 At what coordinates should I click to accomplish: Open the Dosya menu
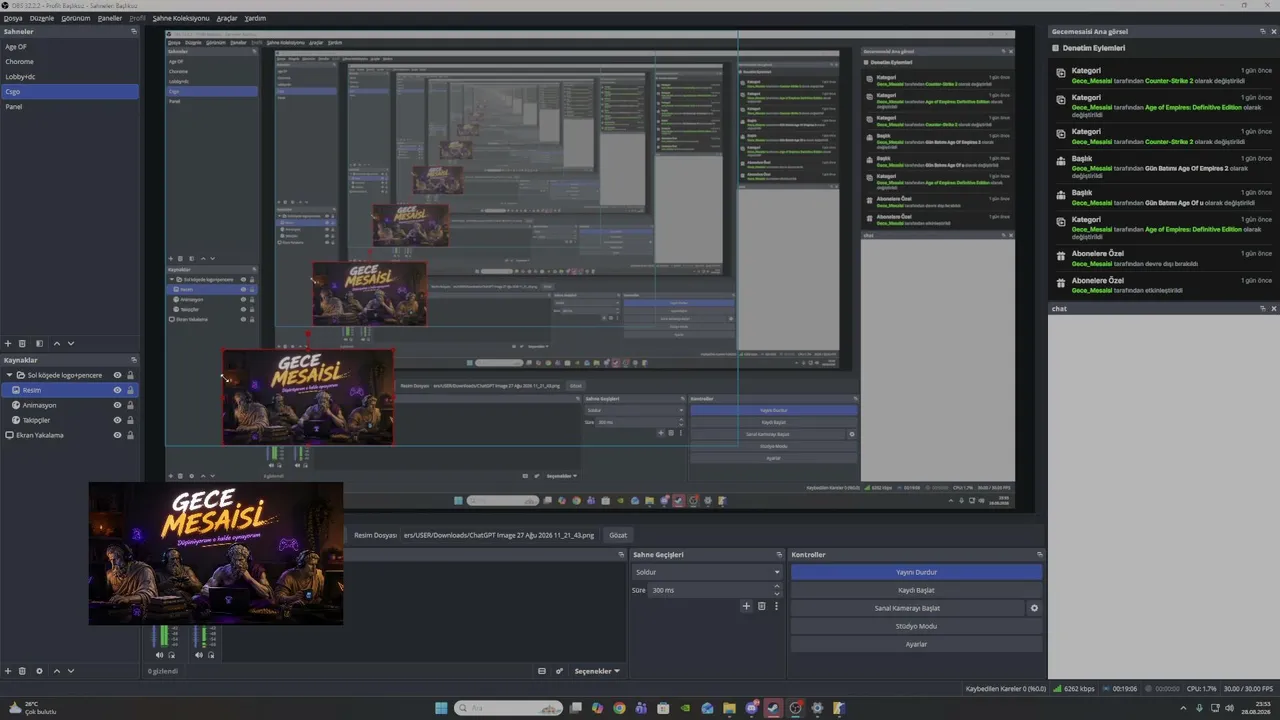pos(13,18)
